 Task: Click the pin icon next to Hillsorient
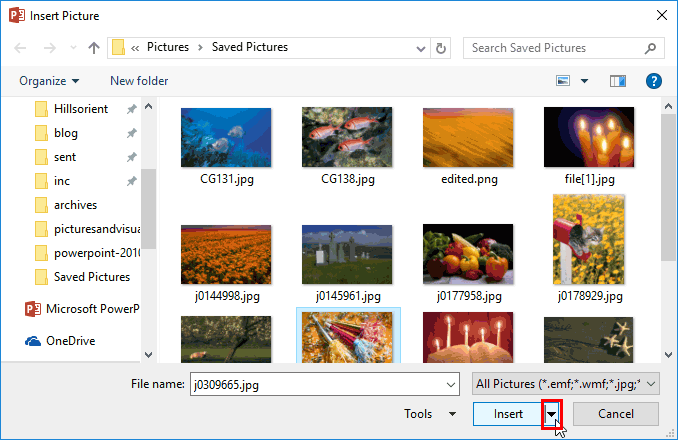131,109
